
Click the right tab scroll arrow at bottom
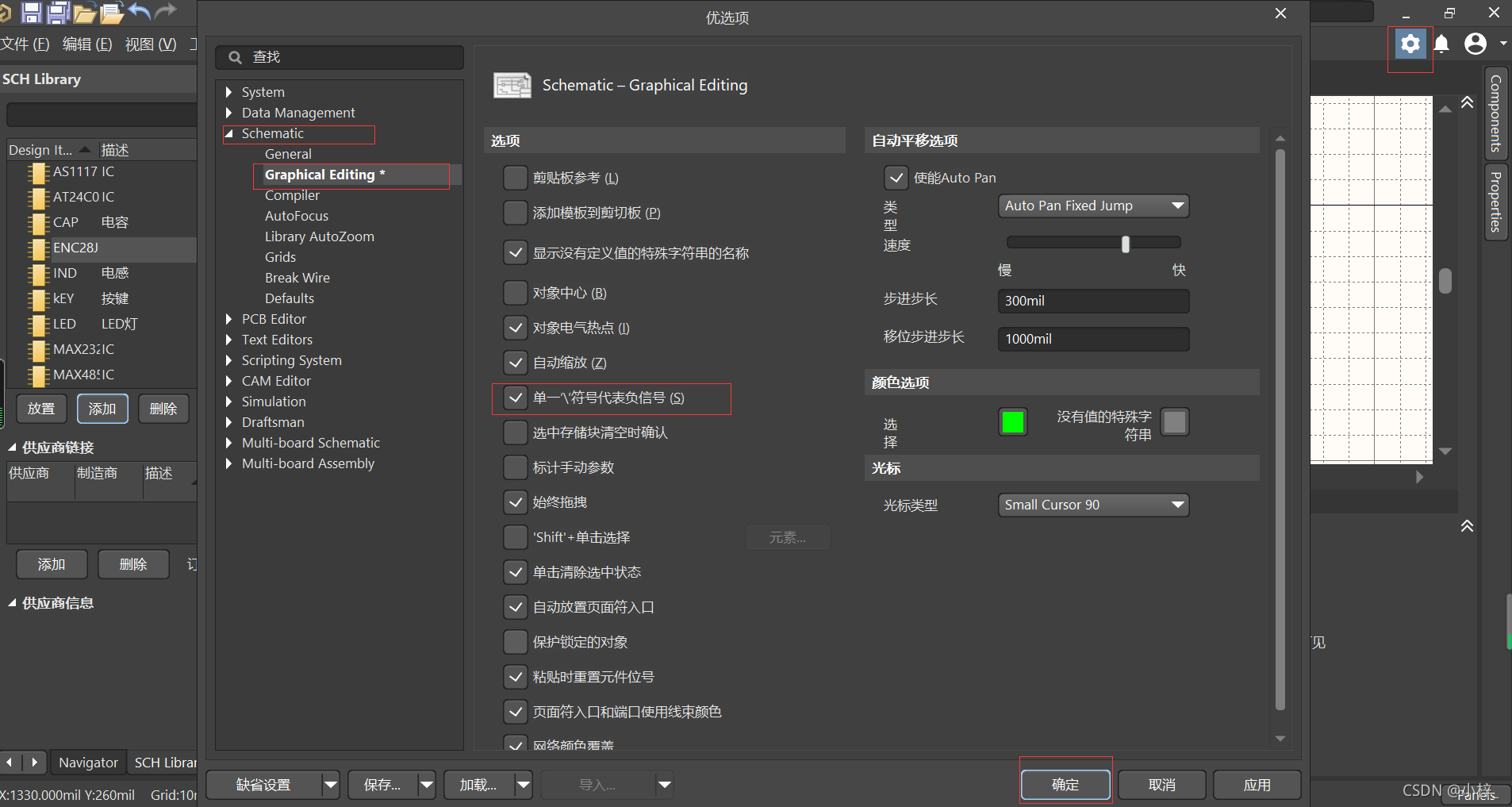tap(34, 763)
